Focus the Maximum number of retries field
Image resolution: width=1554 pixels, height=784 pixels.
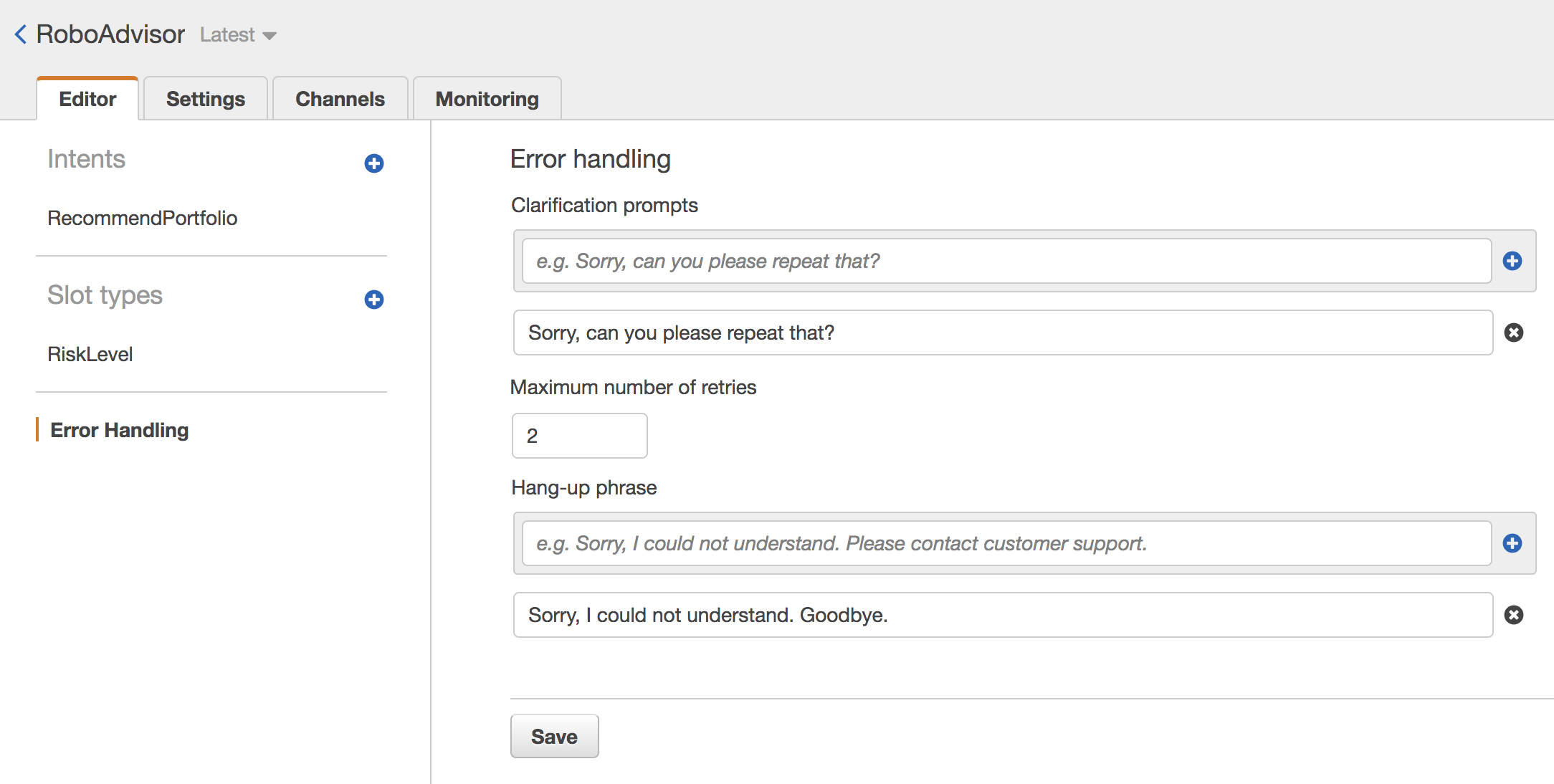(579, 436)
